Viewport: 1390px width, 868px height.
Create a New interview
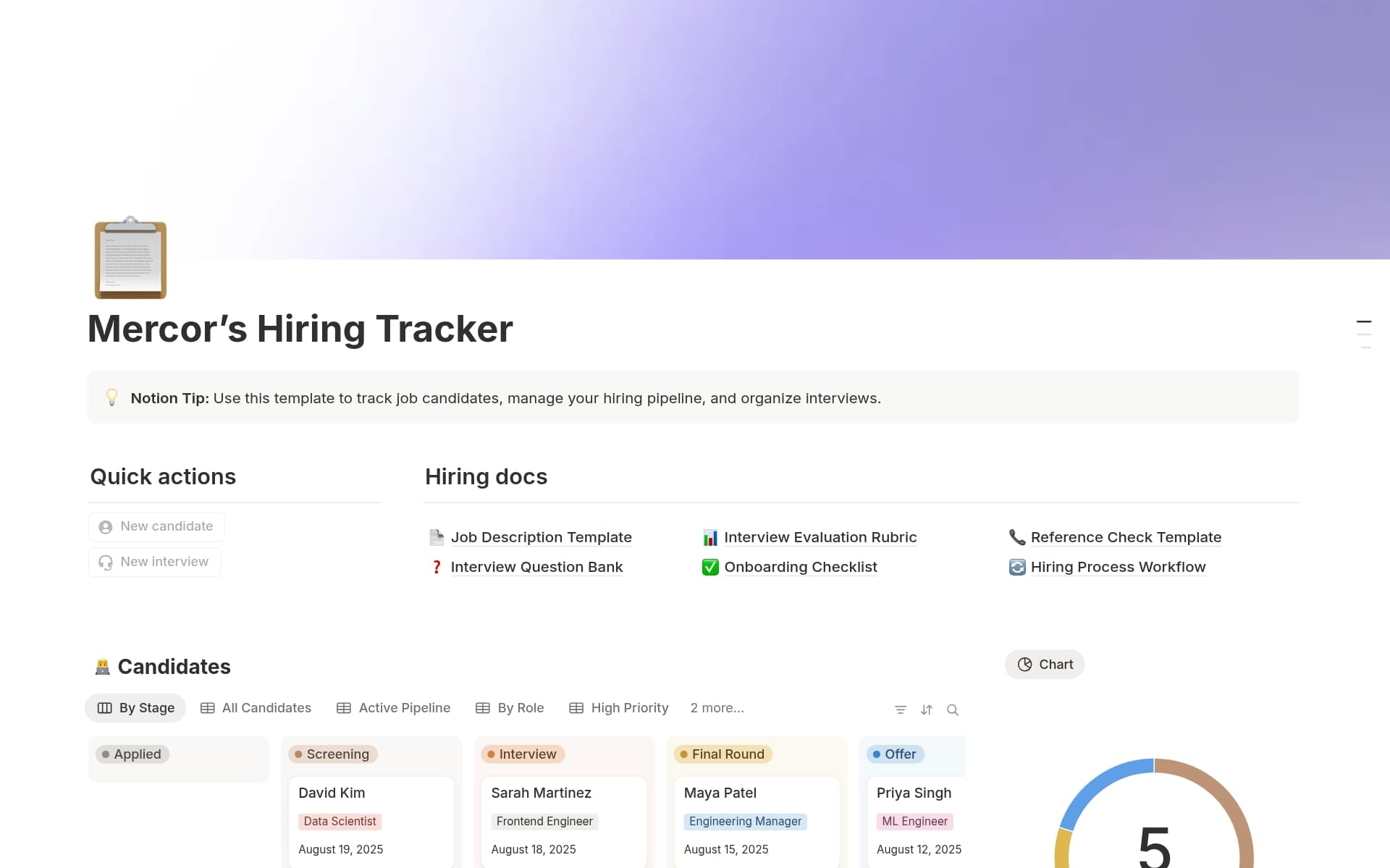point(154,562)
